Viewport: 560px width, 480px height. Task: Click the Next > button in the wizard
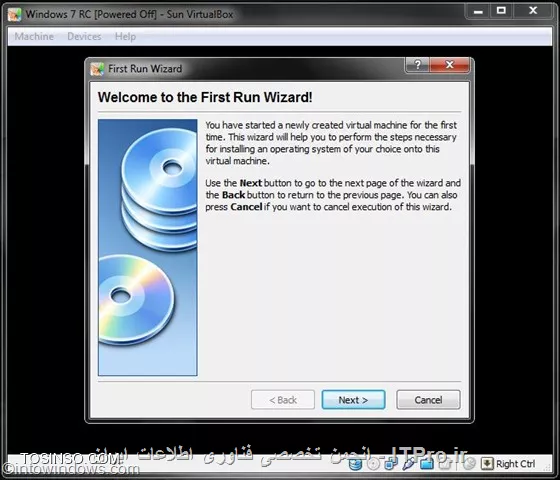click(353, 400)
